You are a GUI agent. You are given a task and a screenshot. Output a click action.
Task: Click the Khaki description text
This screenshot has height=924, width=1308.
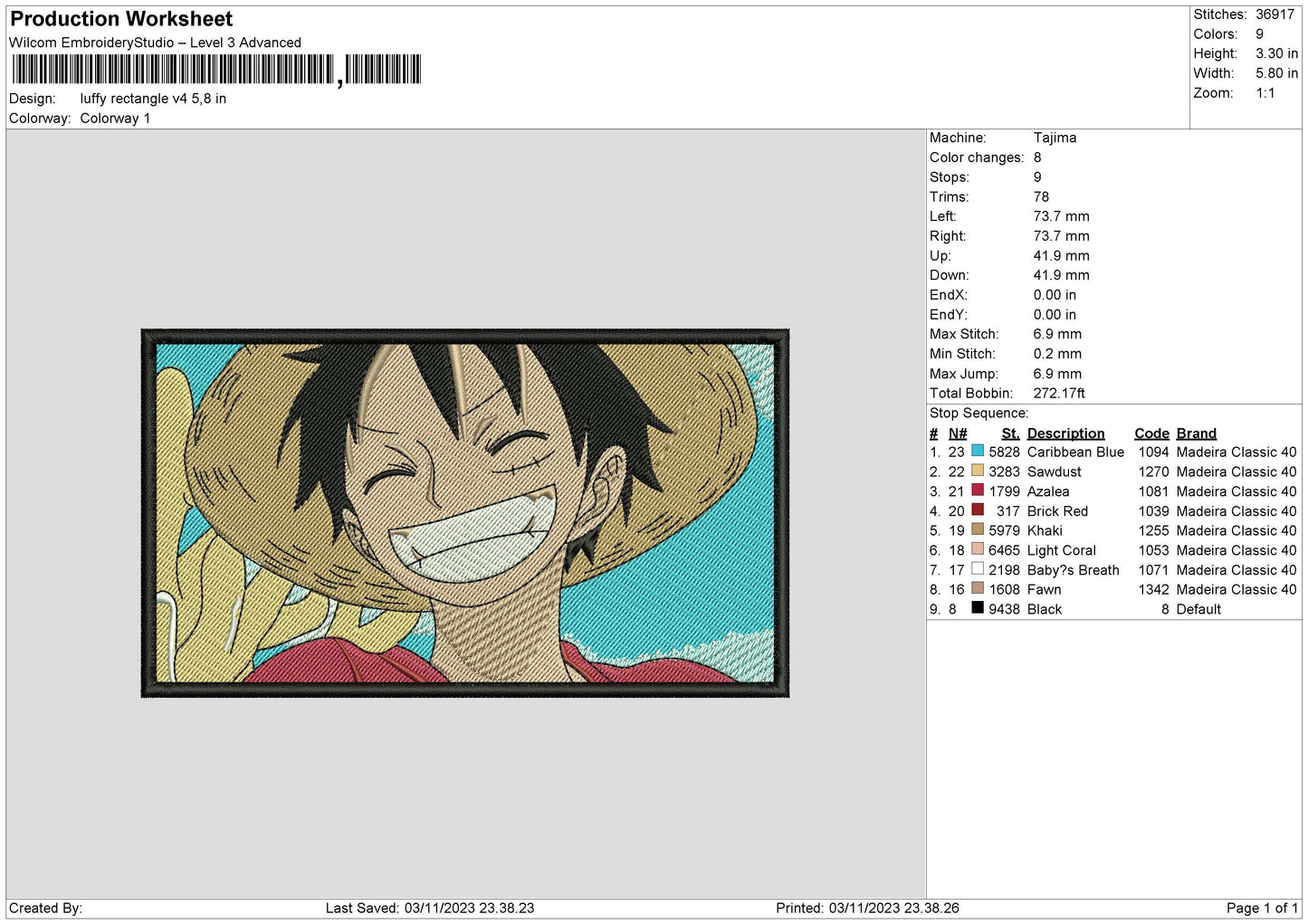click(x=1045, y=531)
